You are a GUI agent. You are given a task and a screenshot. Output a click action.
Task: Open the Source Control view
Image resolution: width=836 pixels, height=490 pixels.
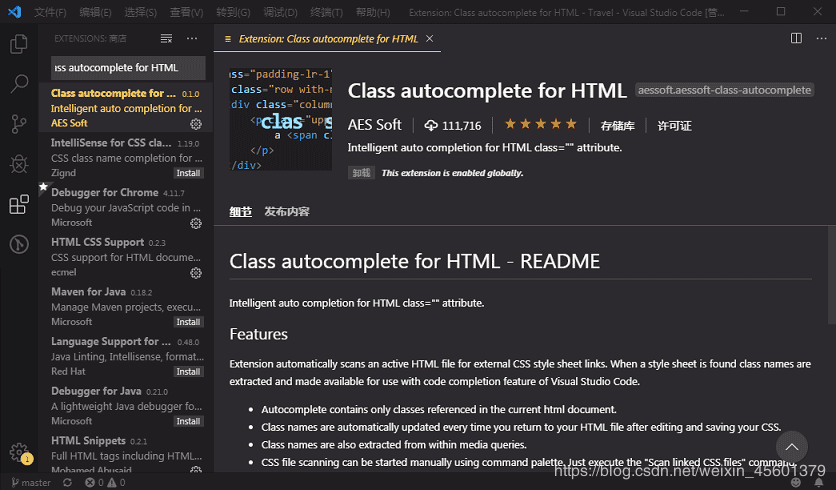[18, 125]
